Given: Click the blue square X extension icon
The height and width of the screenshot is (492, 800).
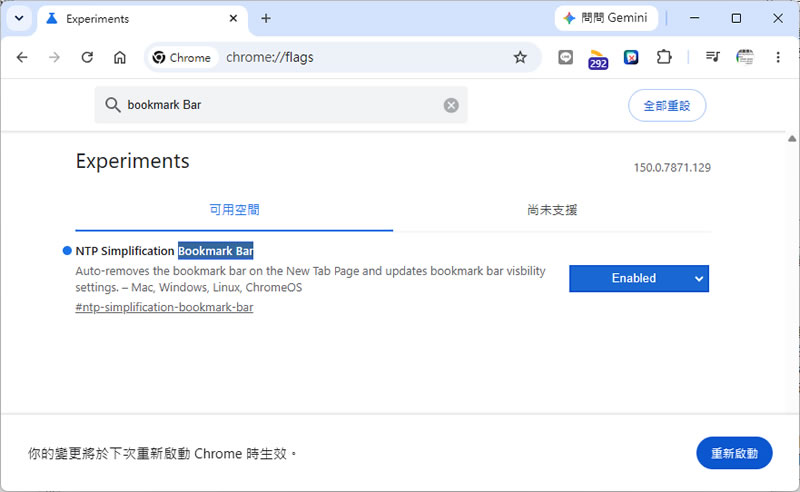Looking at the screenshot, I should 631,57.
